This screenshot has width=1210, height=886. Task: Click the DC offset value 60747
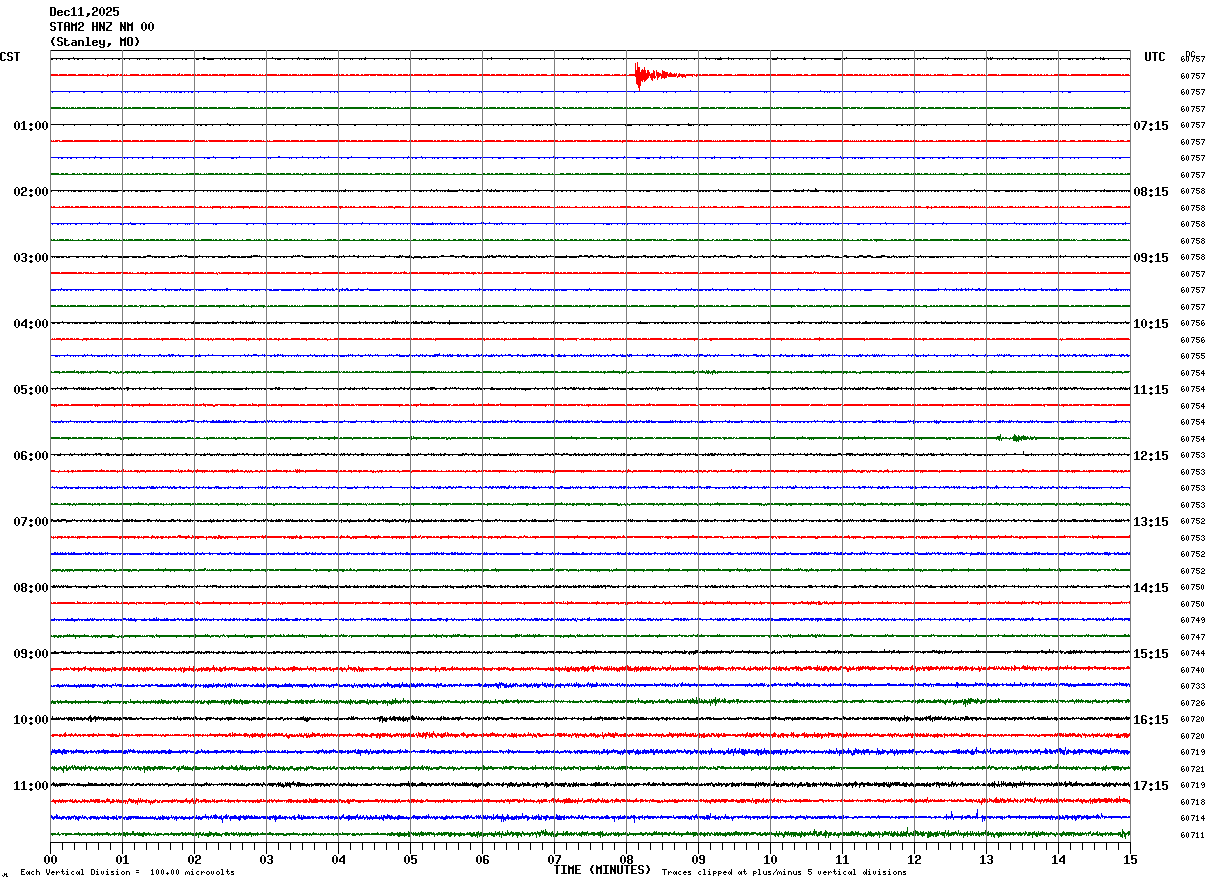[x=1193, y=637]
